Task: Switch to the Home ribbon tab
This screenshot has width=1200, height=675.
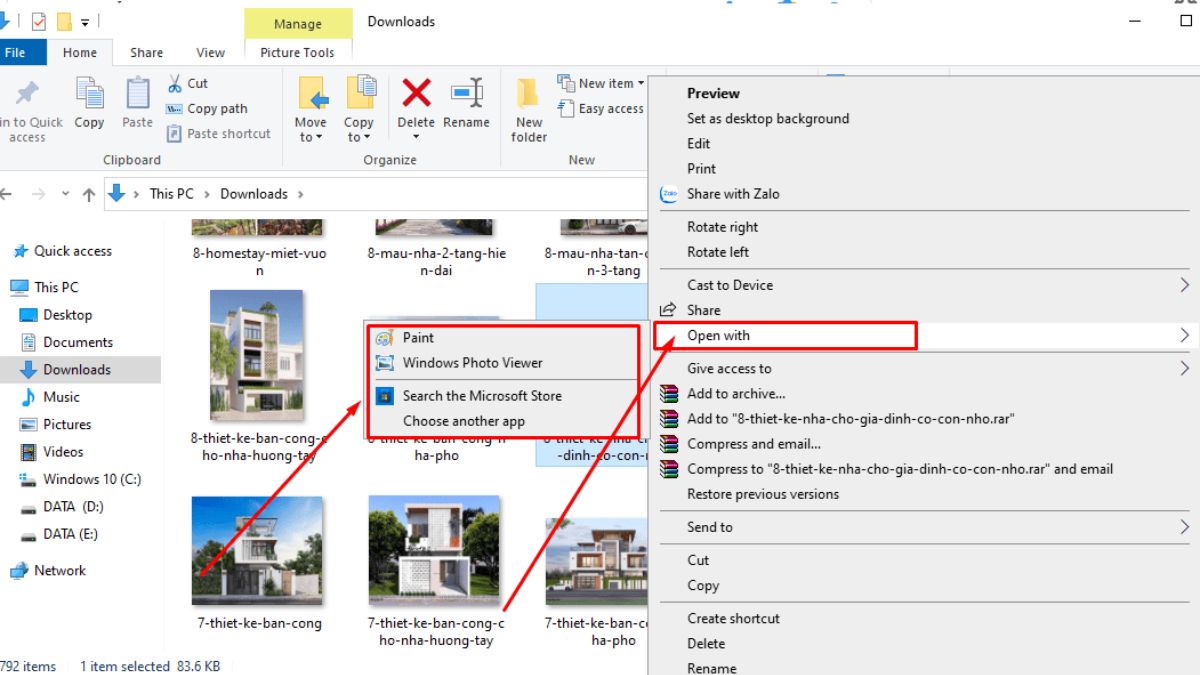Action: (80, 53)
